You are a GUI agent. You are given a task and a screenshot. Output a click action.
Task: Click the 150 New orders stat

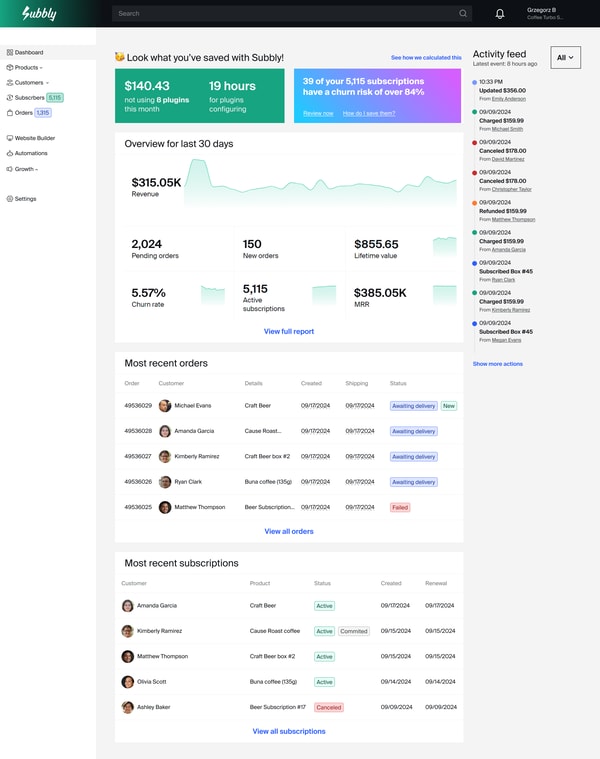pyautogui.click(x=260, y=249)
